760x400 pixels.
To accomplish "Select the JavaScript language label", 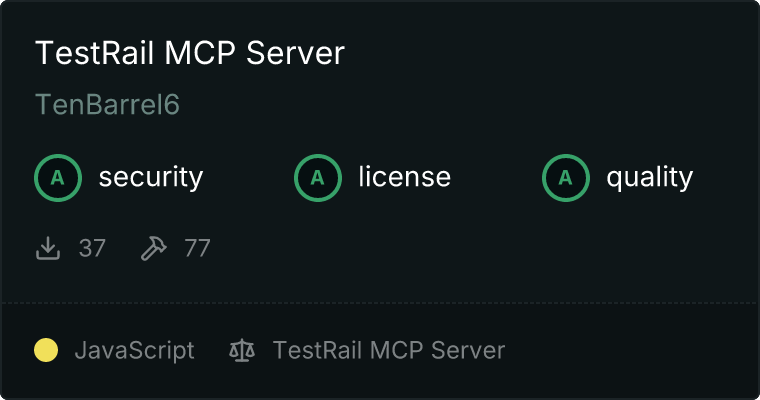I will (x=135, y=351).
